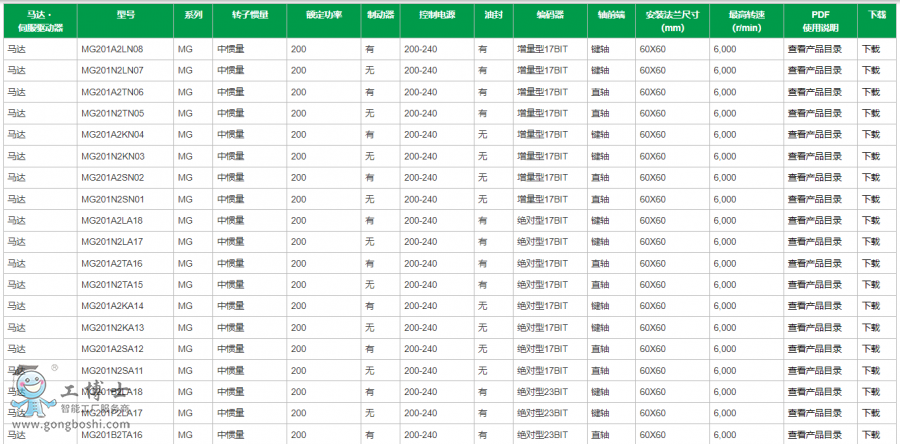View the product catalog for MG201A2SA12
Viewport: 900px width, 444px height.
tap(814, 349)
